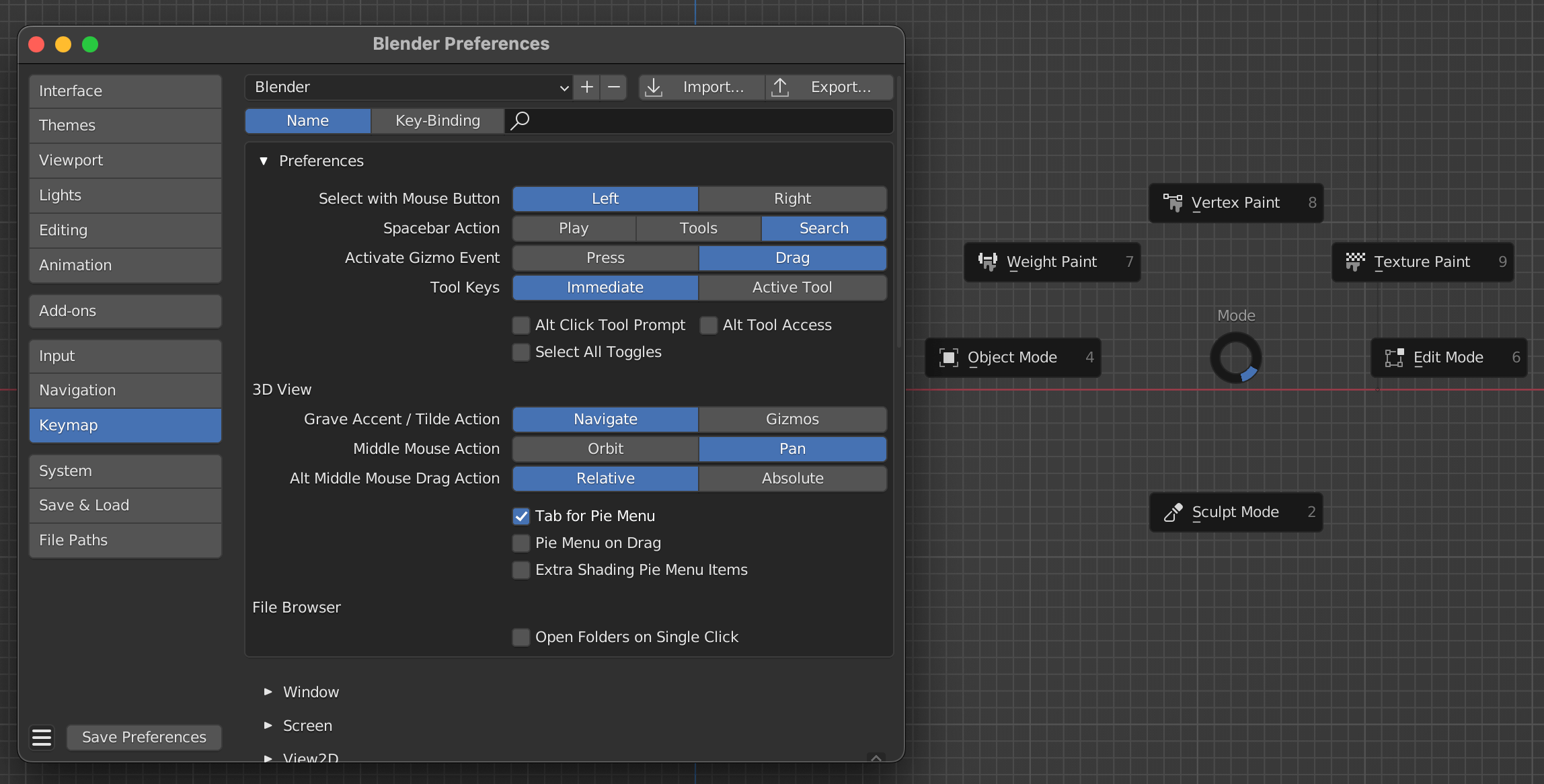Expand the Window keymap section

point(268,691)
